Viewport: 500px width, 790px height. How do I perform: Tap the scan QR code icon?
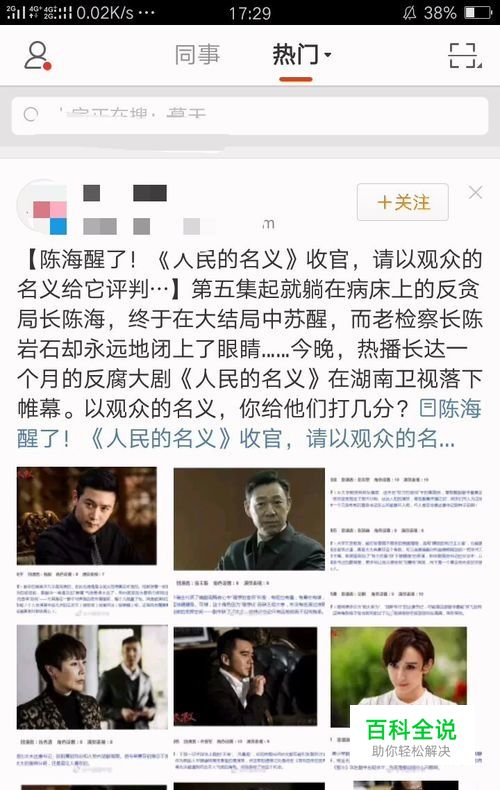pos(465,55)
